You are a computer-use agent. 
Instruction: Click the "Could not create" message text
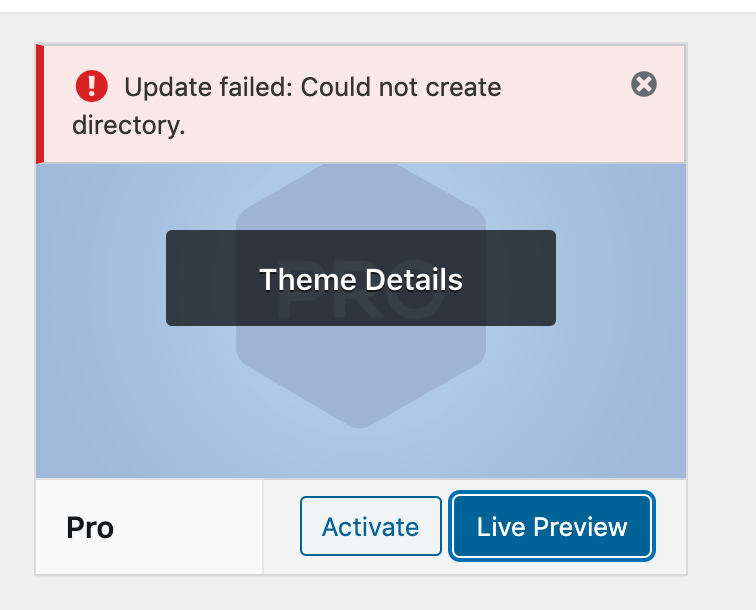(401, 87)
